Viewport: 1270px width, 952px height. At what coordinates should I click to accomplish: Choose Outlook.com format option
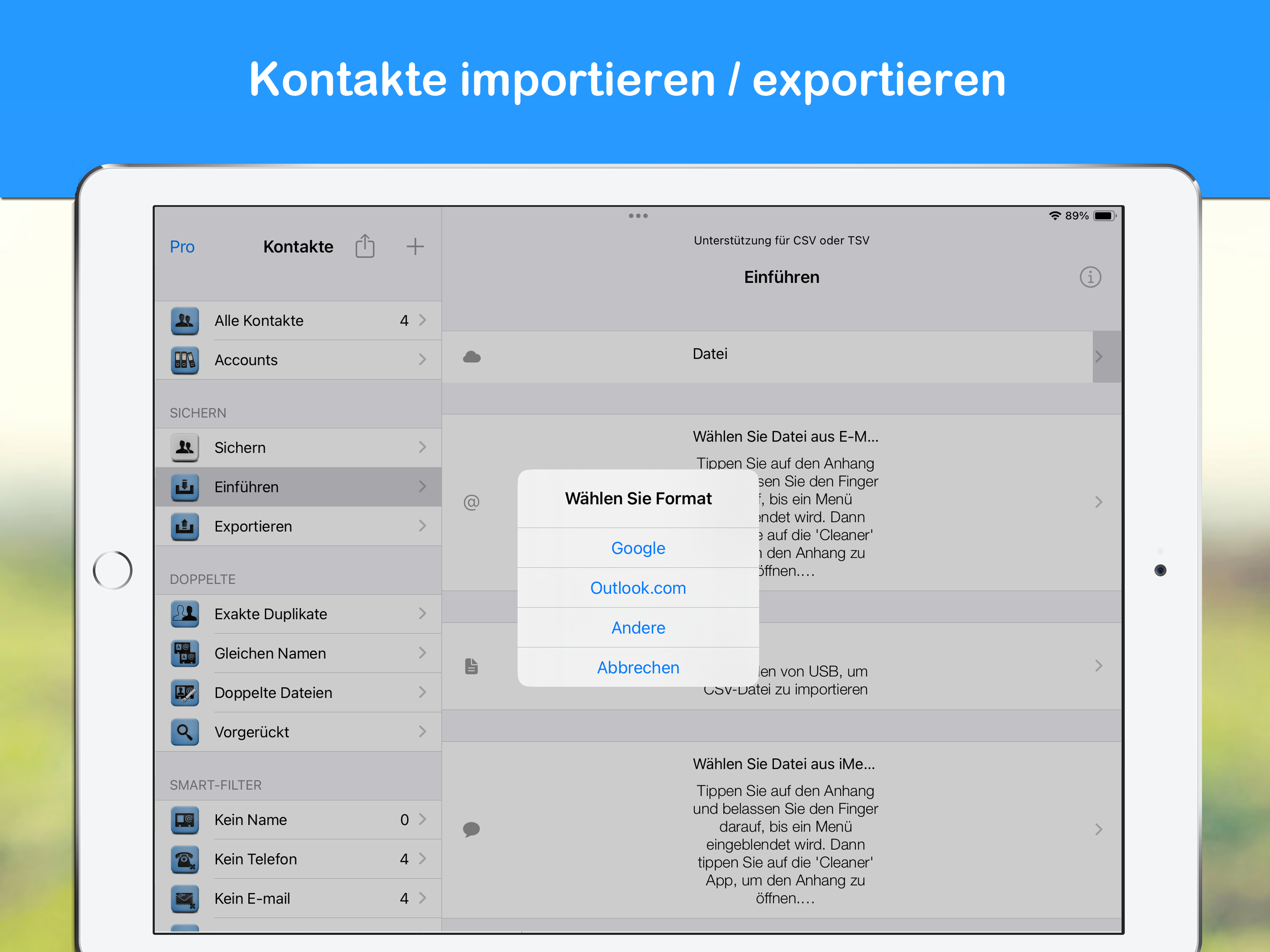(x=638, y=588)
